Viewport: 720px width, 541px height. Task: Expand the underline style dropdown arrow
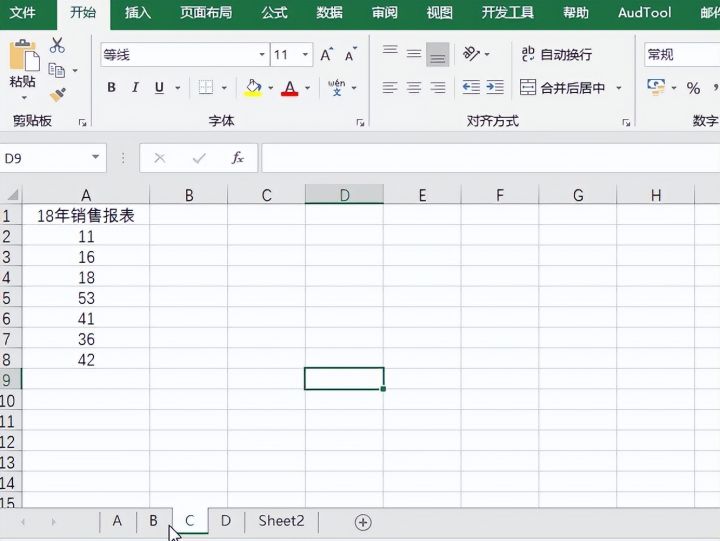pos(178,88)
